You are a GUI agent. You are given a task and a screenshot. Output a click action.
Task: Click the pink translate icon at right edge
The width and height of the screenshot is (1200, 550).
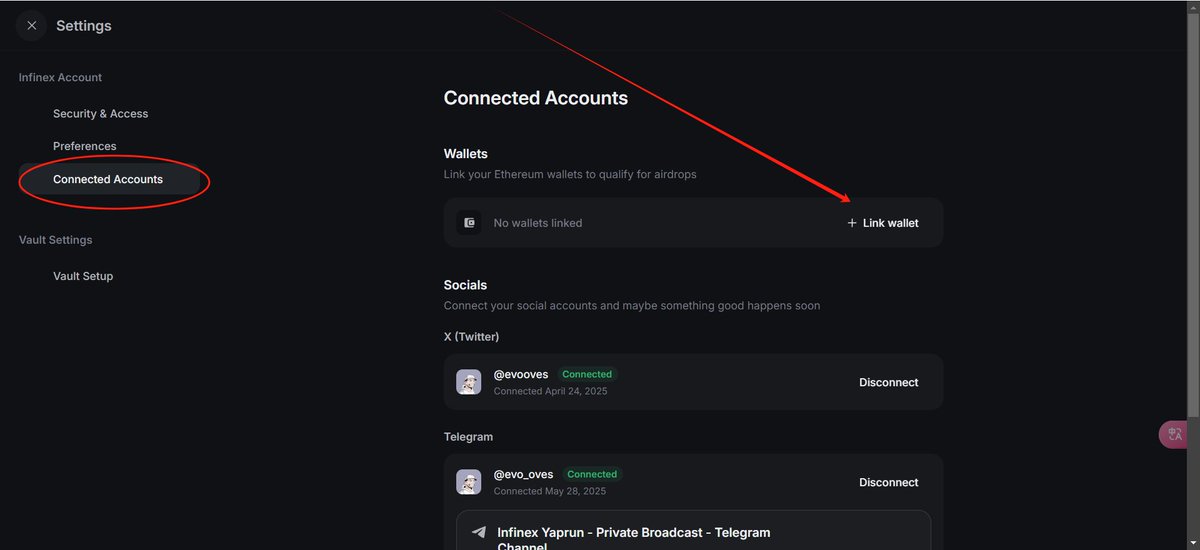click(x=1174, y=434)
